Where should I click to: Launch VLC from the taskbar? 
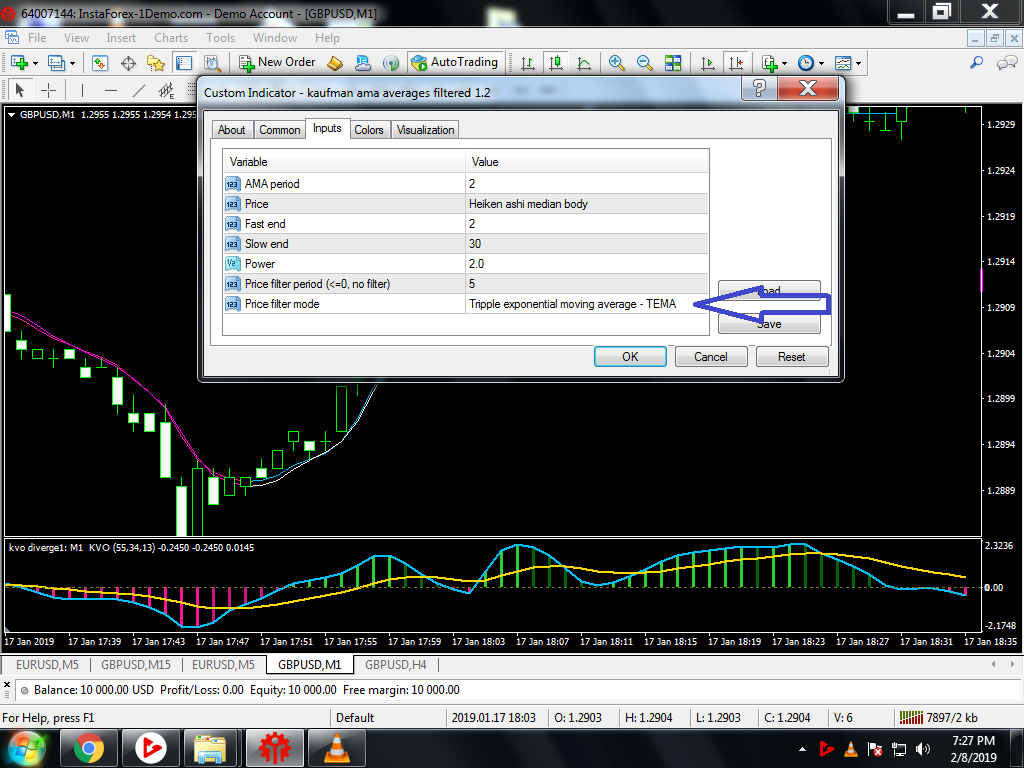coord(337,748)
